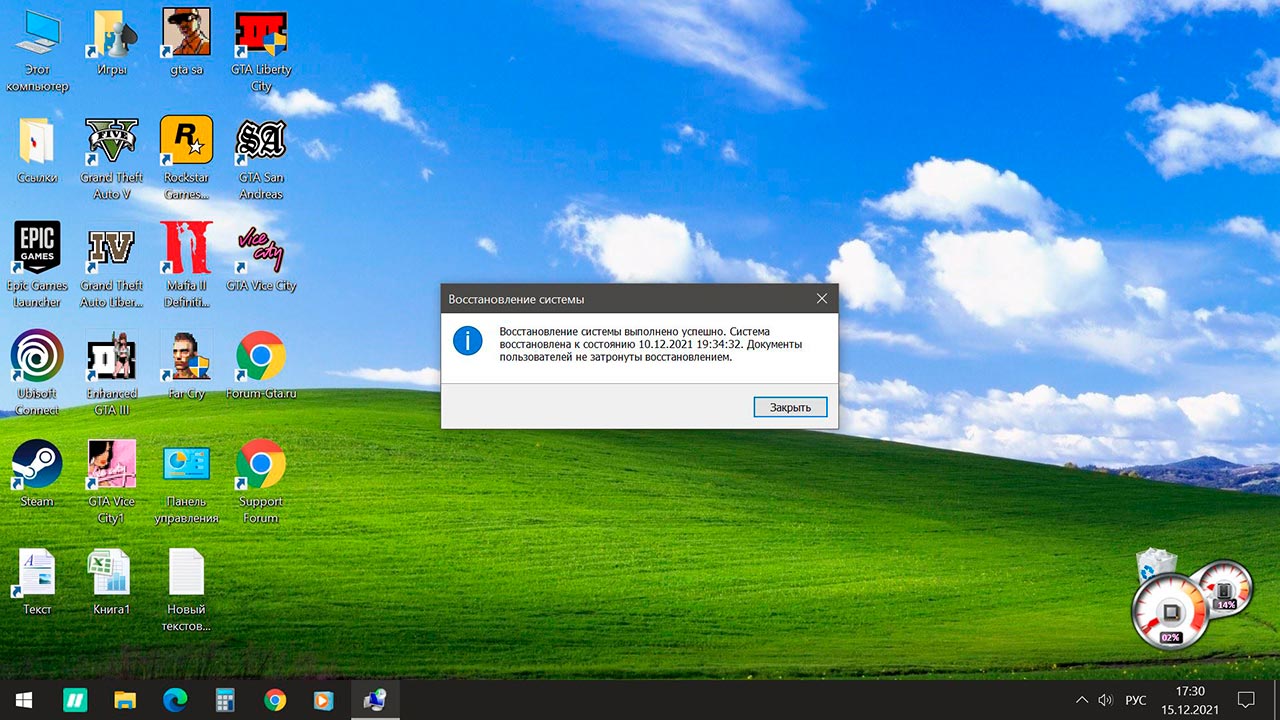Image resolution: width=1280 pixels, height=720 pixels.
Task: Select the Игры folder shortcut
Action: [x=112, y=44]
